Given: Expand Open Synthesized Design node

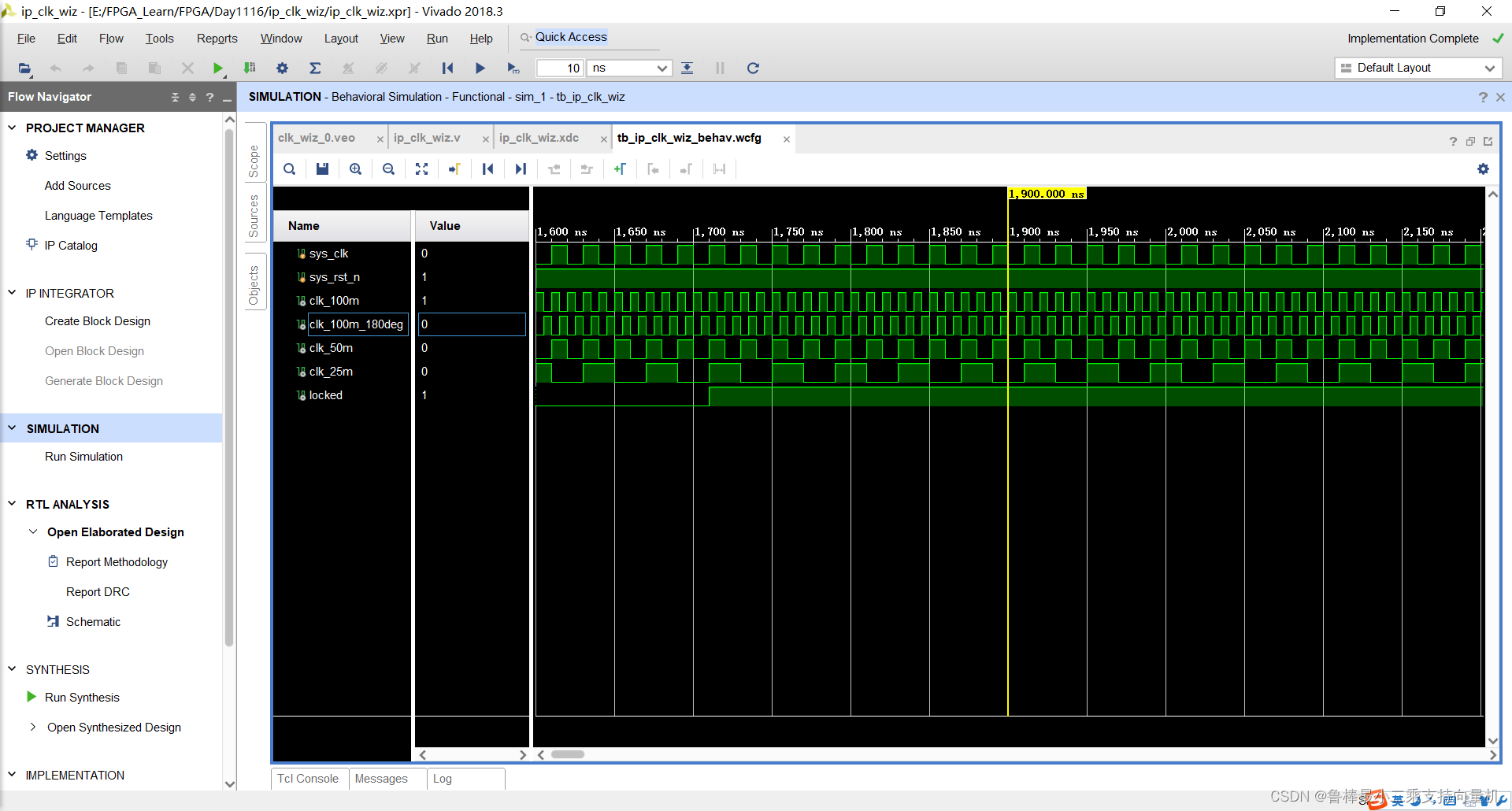Looking at the screenshot, I should [33, 728].
